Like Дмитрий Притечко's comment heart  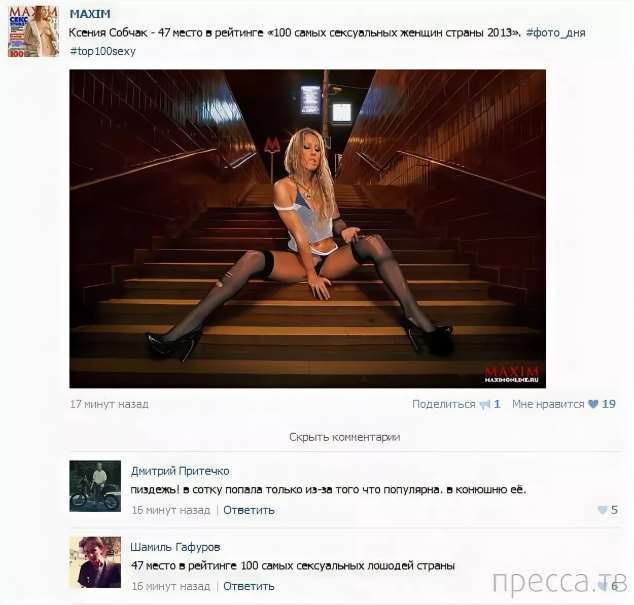(602, 510)
